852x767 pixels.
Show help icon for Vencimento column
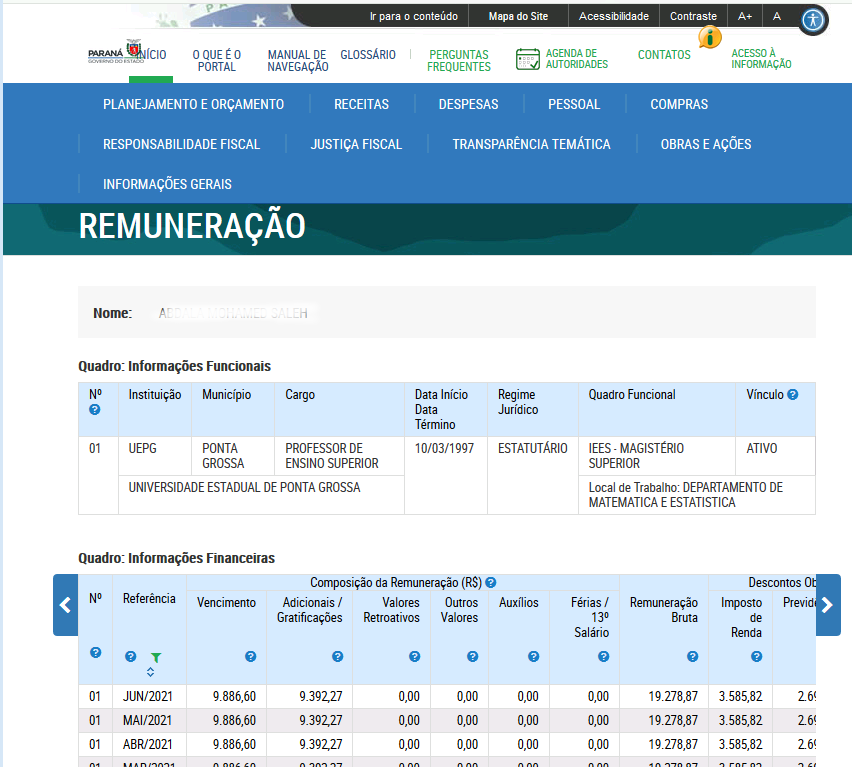coord(250,656)
